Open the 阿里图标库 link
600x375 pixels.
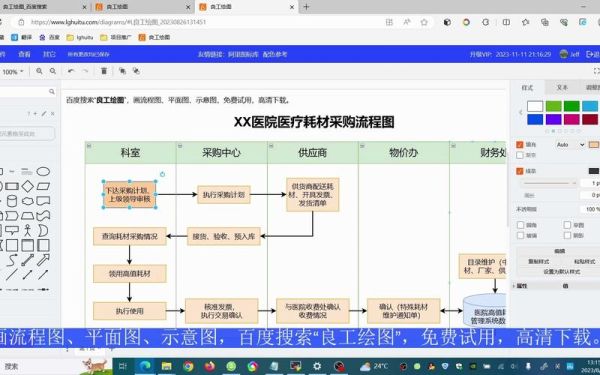click(x=243, y=54)
